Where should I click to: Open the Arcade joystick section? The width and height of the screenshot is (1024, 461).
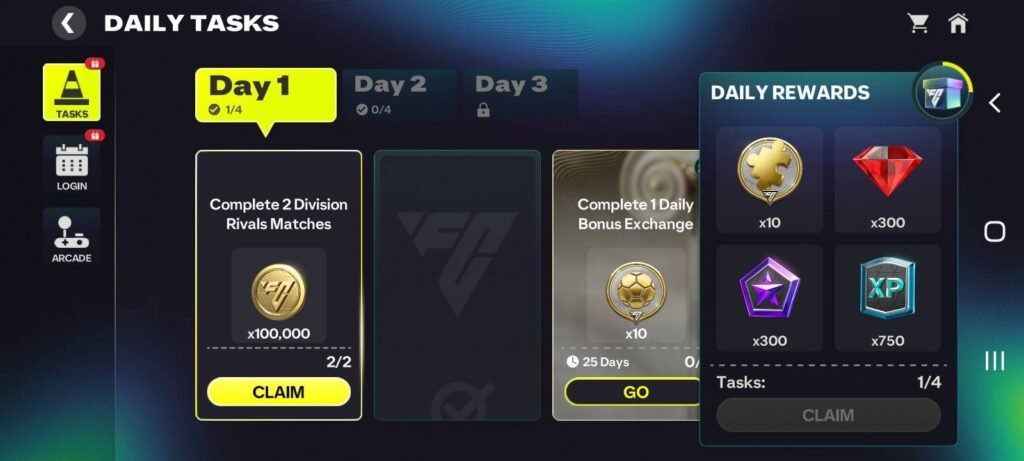tap(71, 237)
